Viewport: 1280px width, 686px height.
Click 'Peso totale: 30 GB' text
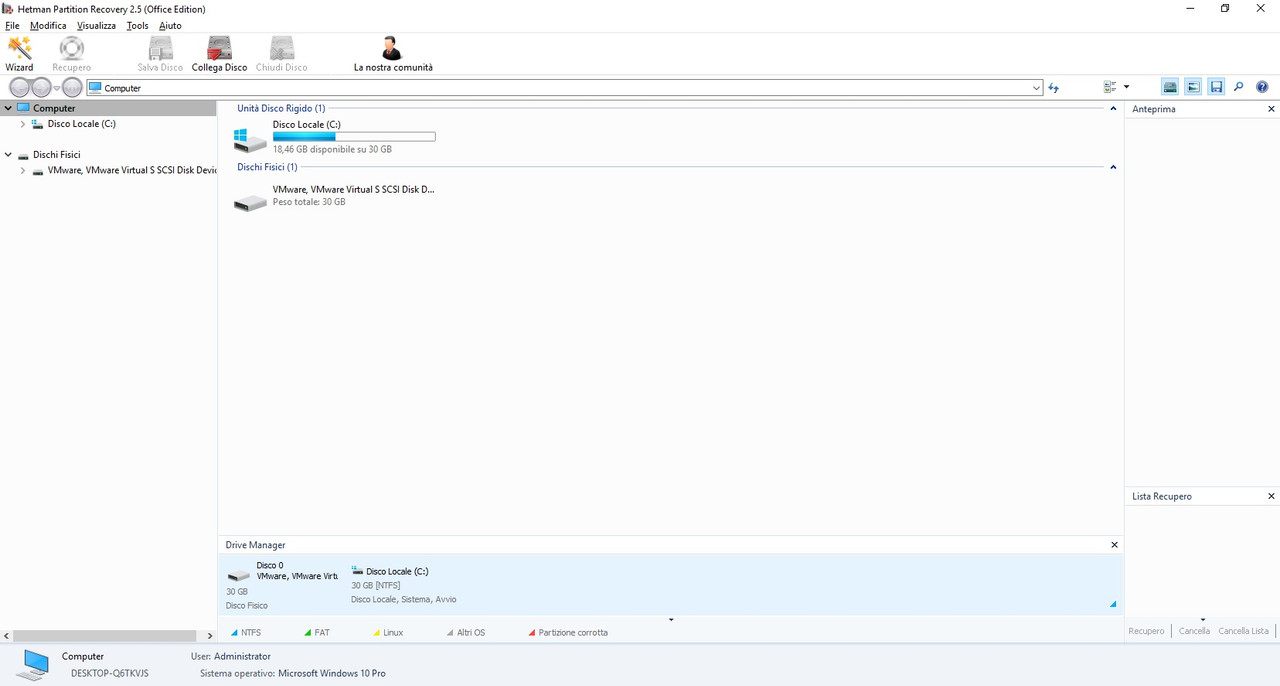coord(309,202)
